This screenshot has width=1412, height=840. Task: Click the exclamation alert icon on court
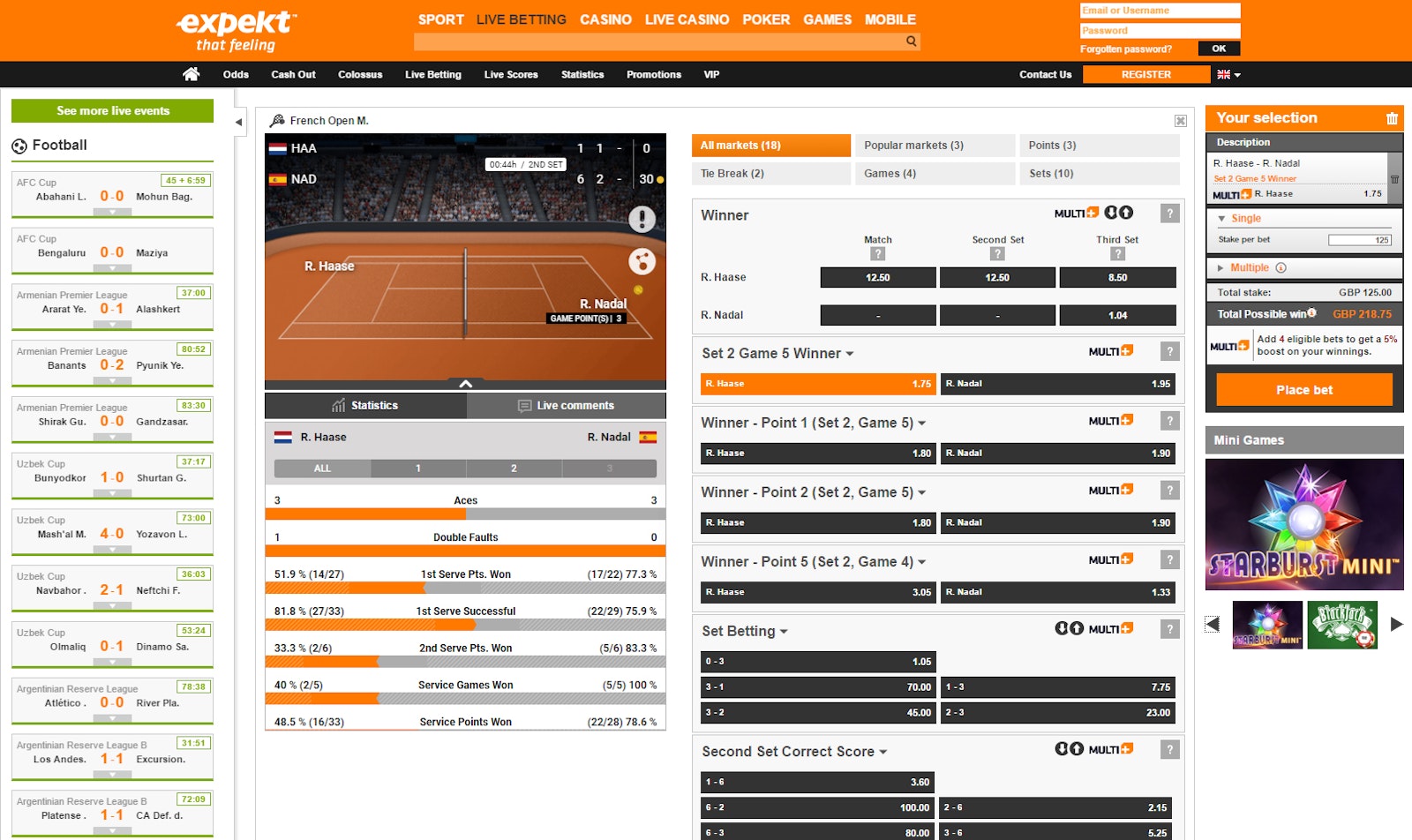point(642,218)
